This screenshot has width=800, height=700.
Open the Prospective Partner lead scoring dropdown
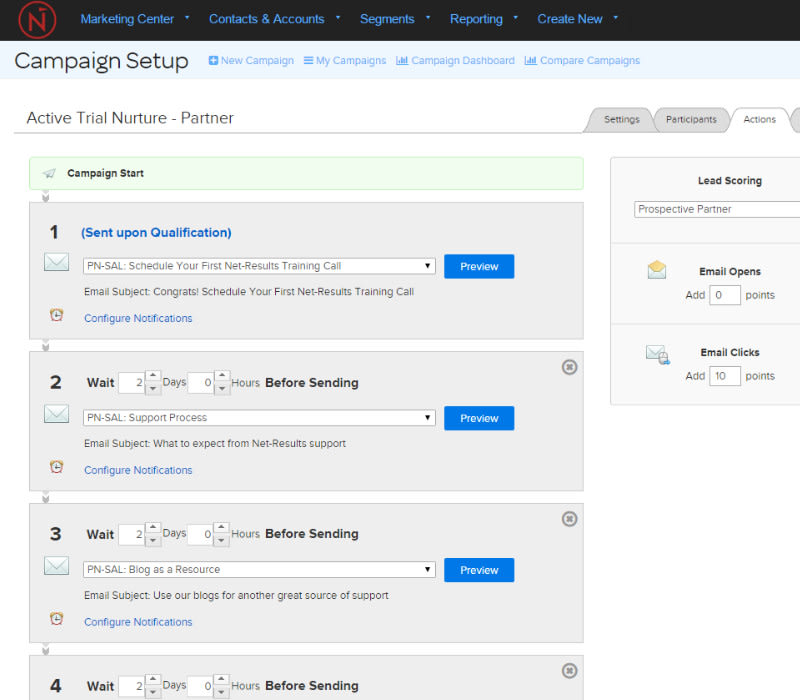(717, 209)
